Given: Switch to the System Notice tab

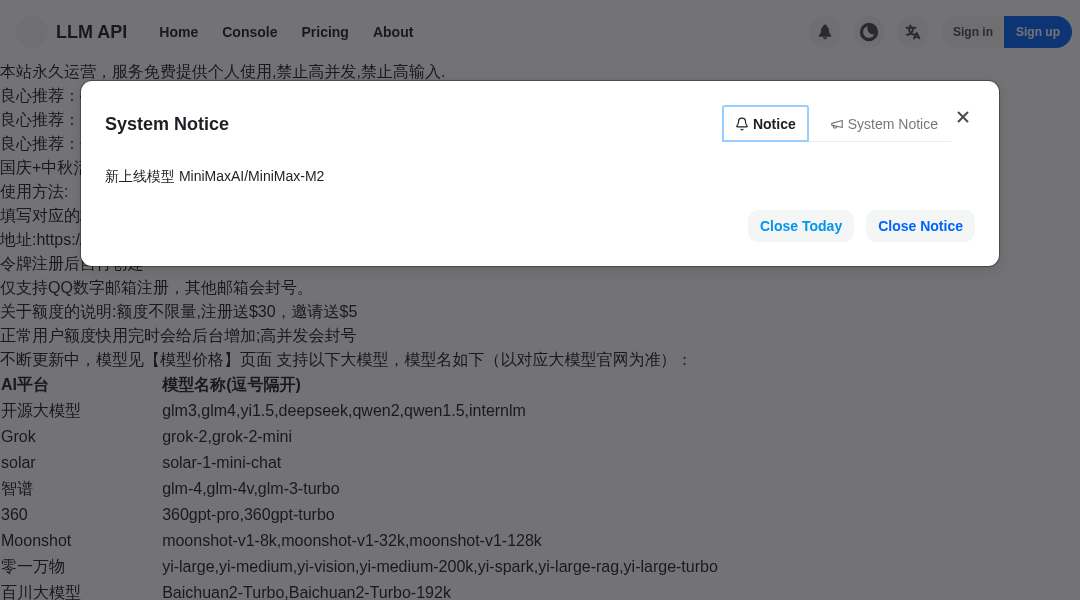Looking at the screenshot, I should (x=884, y=124).
